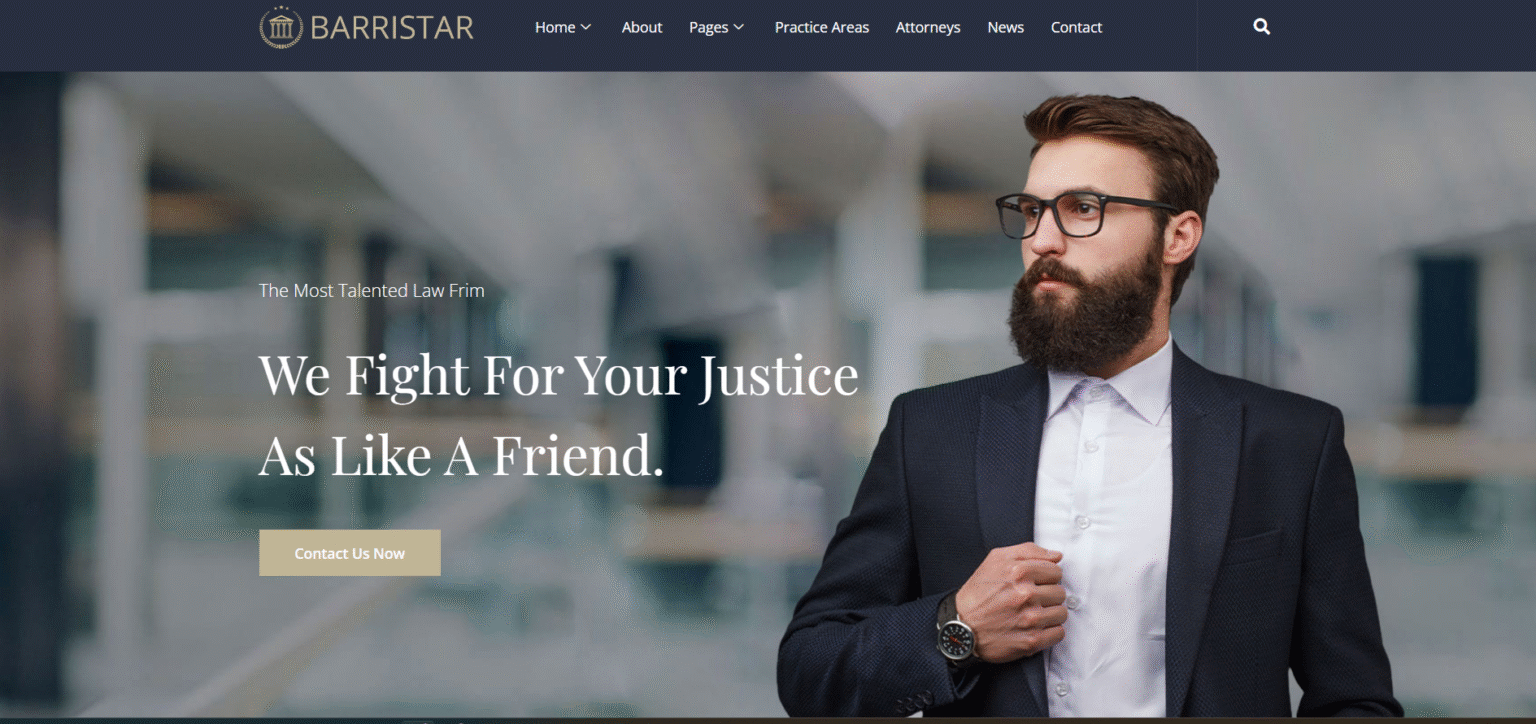
Task: Expand the Pages dropdown chevron
Action: 739,27
